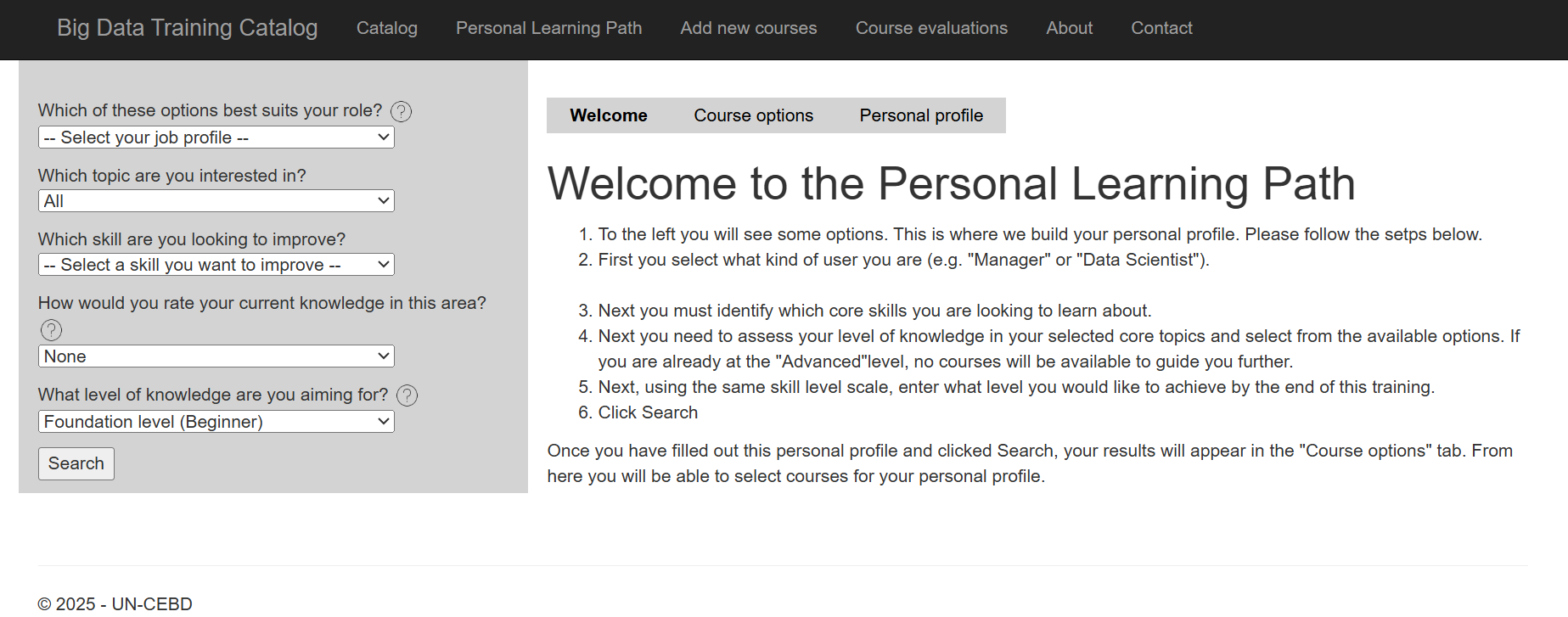The image size is (1568, 617).
Task: Open the Contact page link
Action: [x=1161, y=28]
